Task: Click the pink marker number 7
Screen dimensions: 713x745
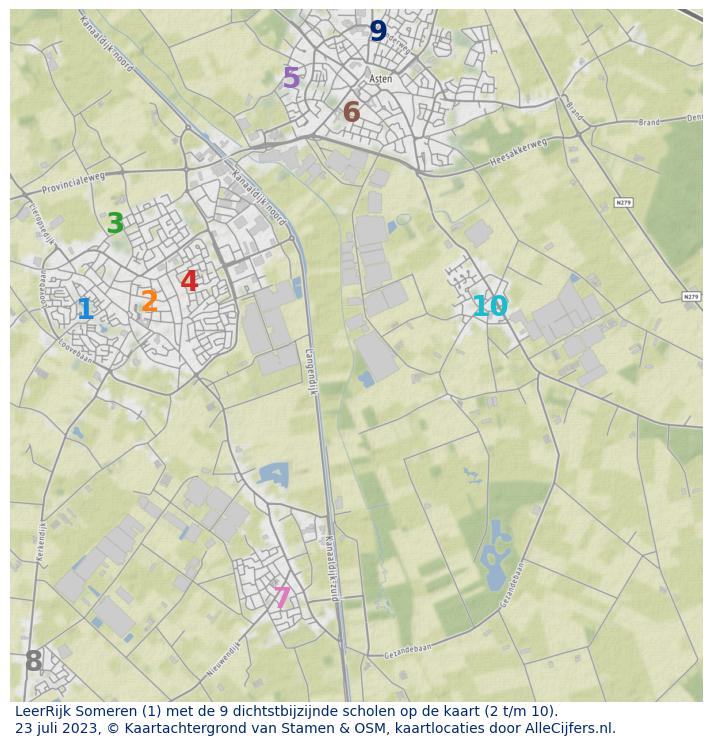Action: pos(282,598)
